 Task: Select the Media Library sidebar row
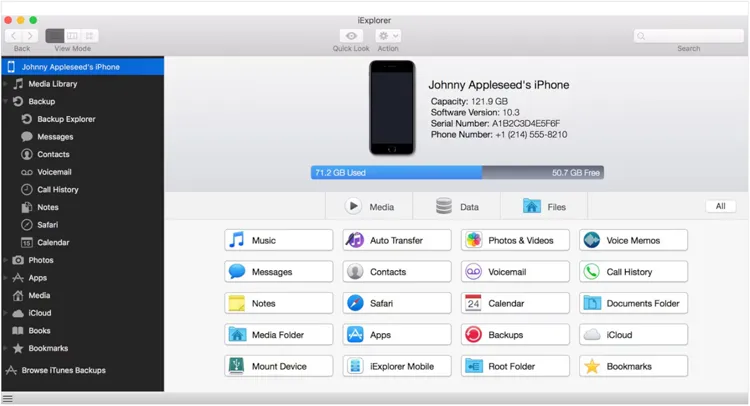(x=83, y=84)
